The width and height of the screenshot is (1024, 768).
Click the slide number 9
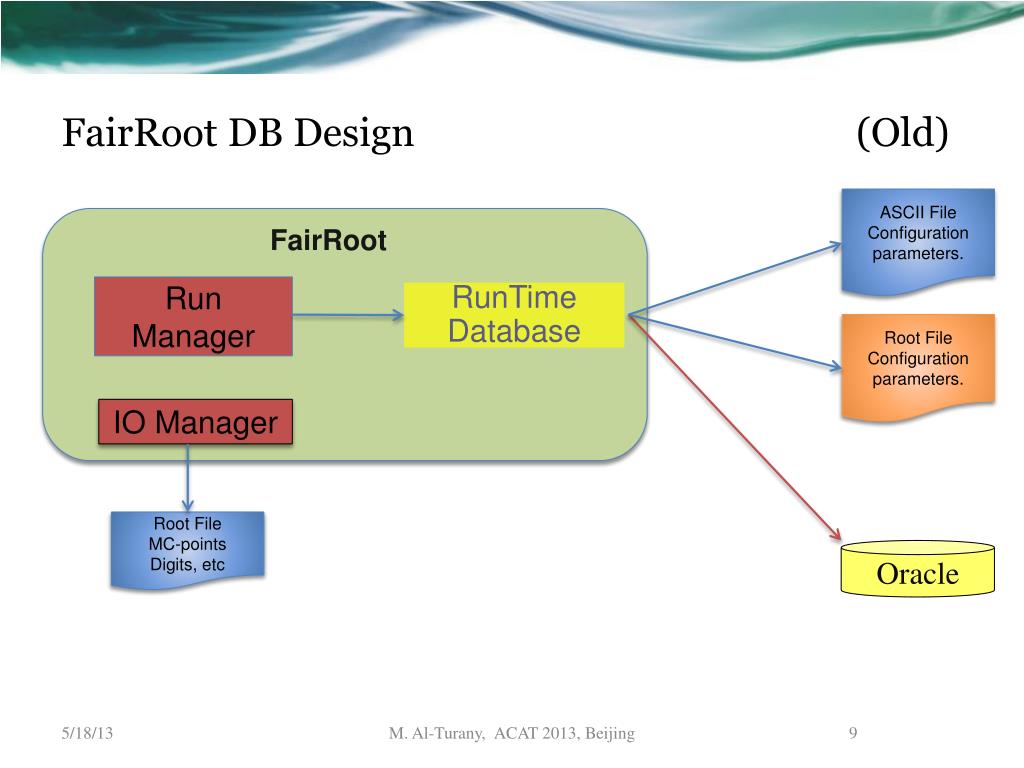853,733
